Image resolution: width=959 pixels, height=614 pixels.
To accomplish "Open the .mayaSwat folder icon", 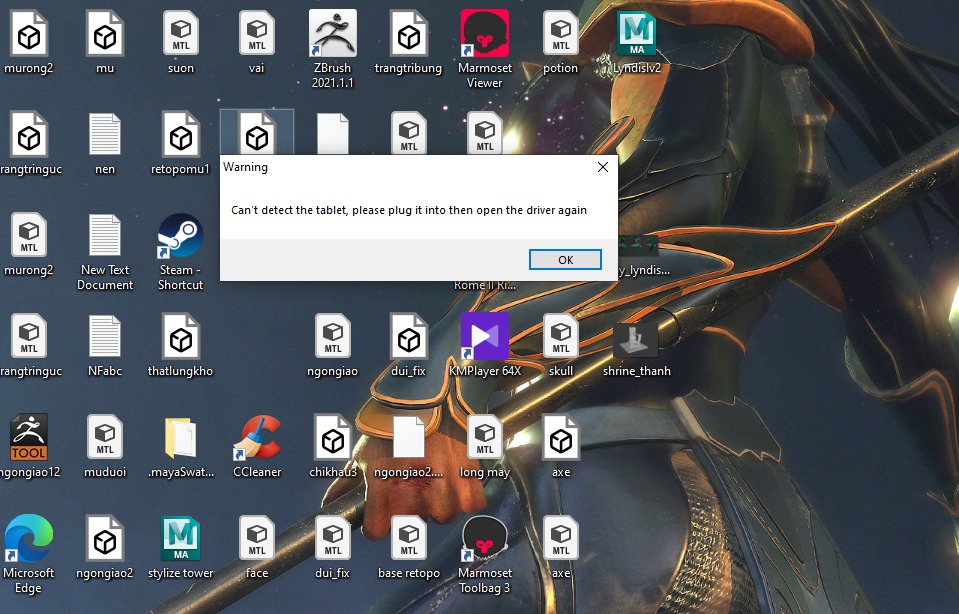I will pos(180,439).
